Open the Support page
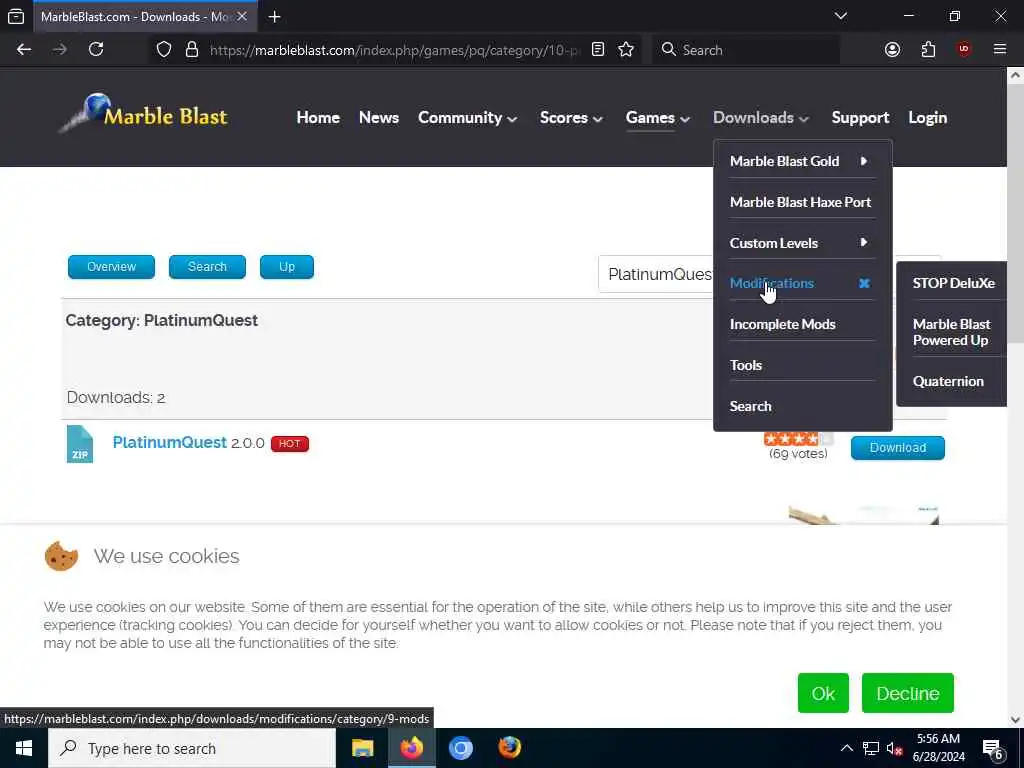This screenshot has width=1024, height=768. (860, 118)
